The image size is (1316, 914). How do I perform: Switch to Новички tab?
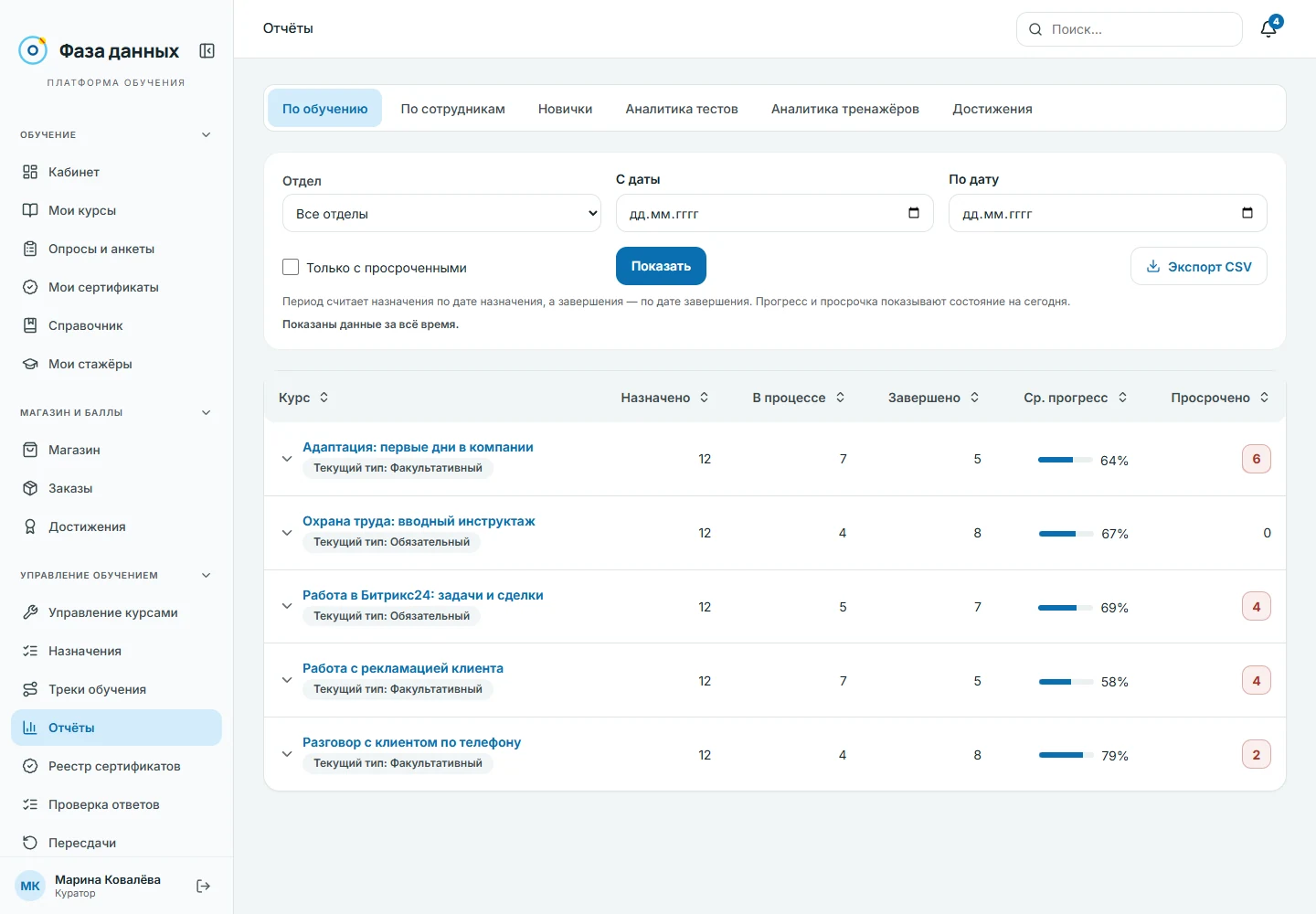[x=566, y=109]
